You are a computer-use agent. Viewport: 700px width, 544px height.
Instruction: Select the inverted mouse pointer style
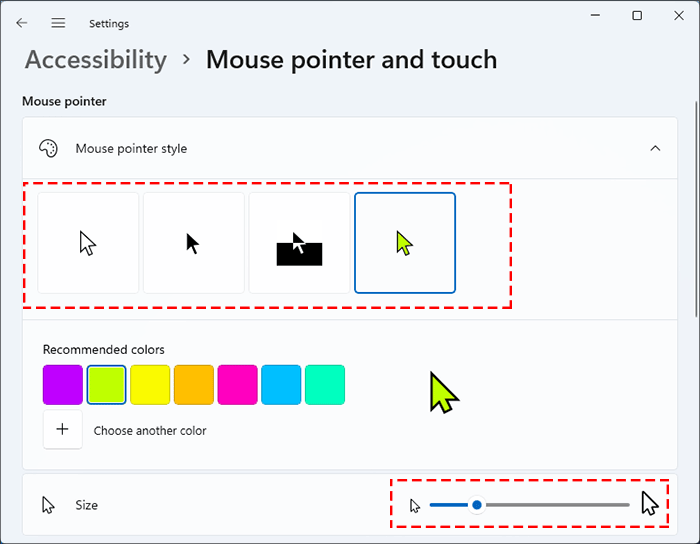pos(299,243)
